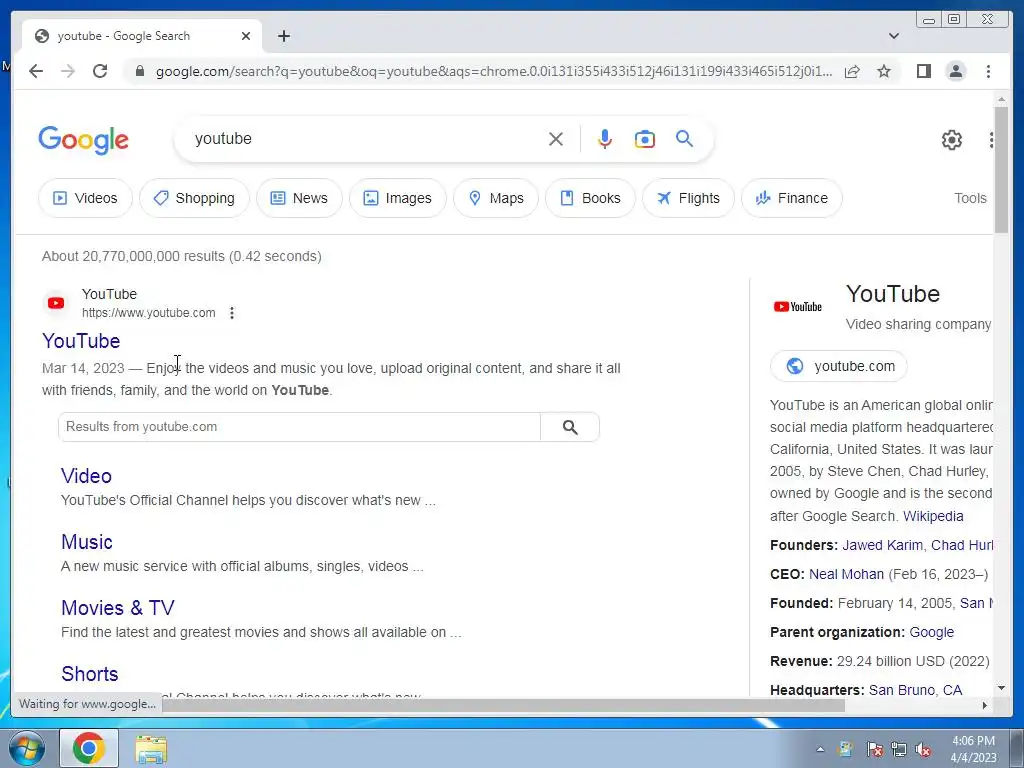This screenshot has width=1024, height=768.
Task: Click the horizontal scroll right arrow
Action: [984, 705]
